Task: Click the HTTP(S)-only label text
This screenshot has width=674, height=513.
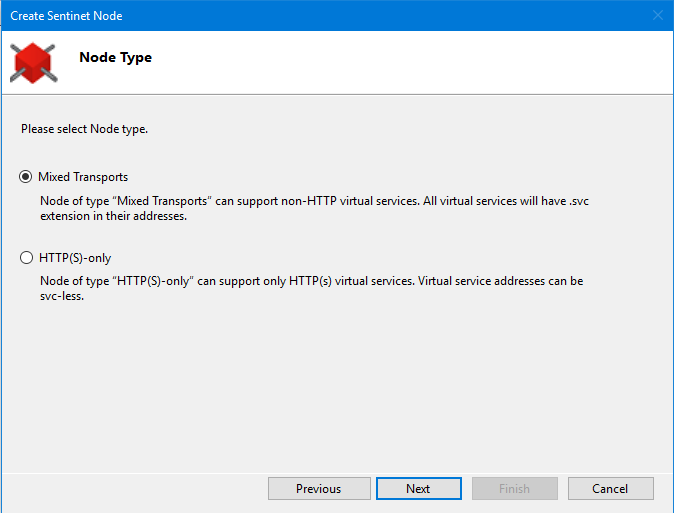Action: tap(75, 258)
